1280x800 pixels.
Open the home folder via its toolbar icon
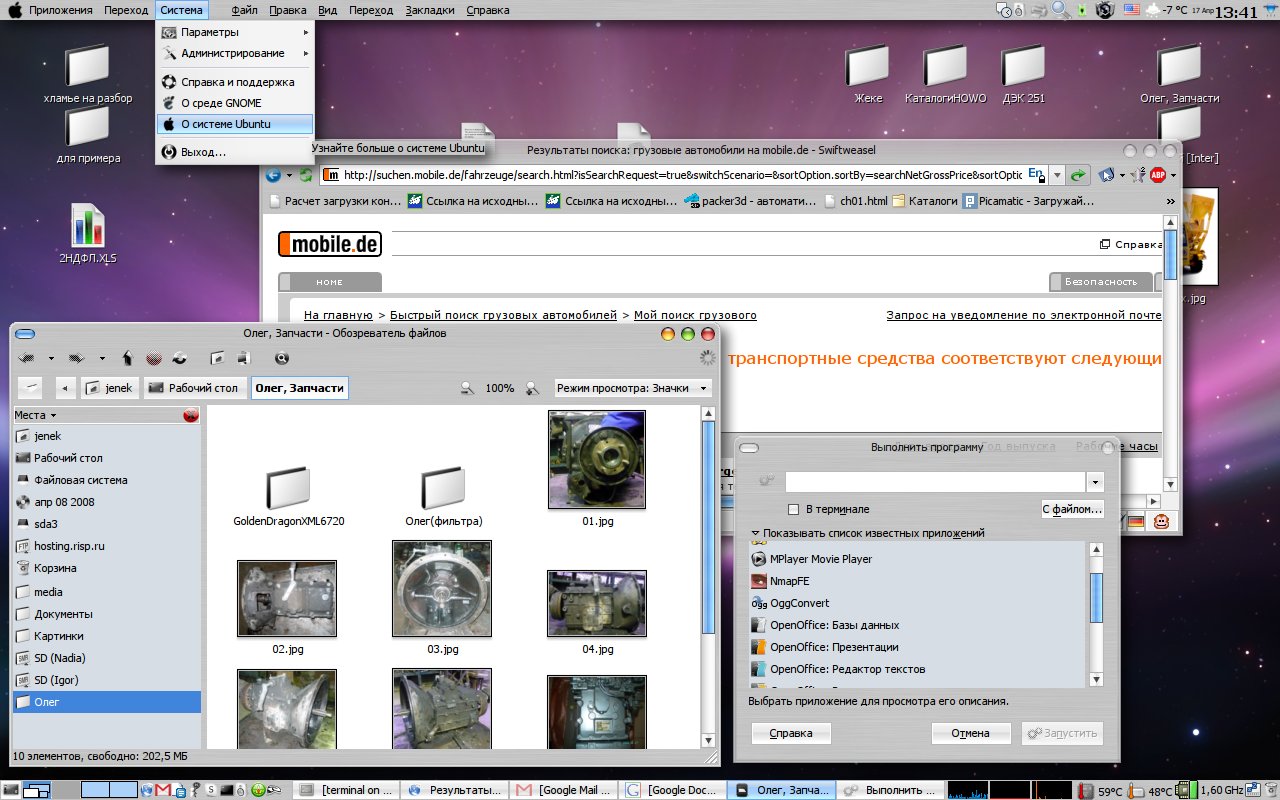pyautogui.click(x=217, y=357)
